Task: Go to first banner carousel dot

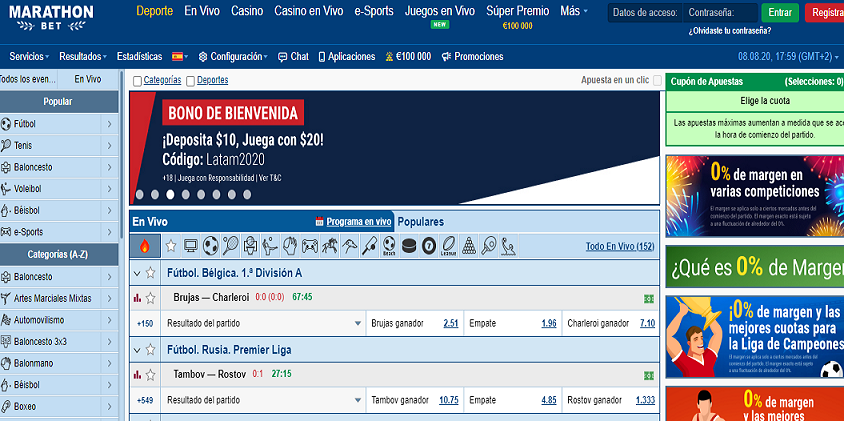Action: (139, 194)
